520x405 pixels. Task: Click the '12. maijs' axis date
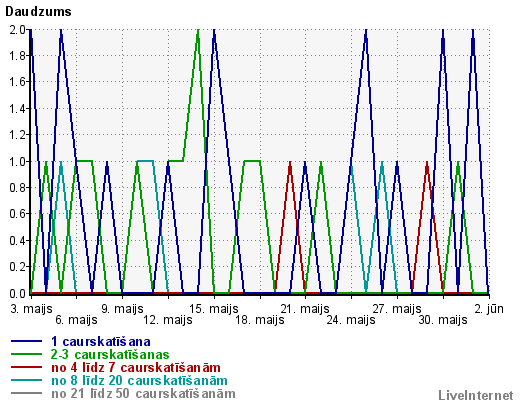(x=168, y=320)
